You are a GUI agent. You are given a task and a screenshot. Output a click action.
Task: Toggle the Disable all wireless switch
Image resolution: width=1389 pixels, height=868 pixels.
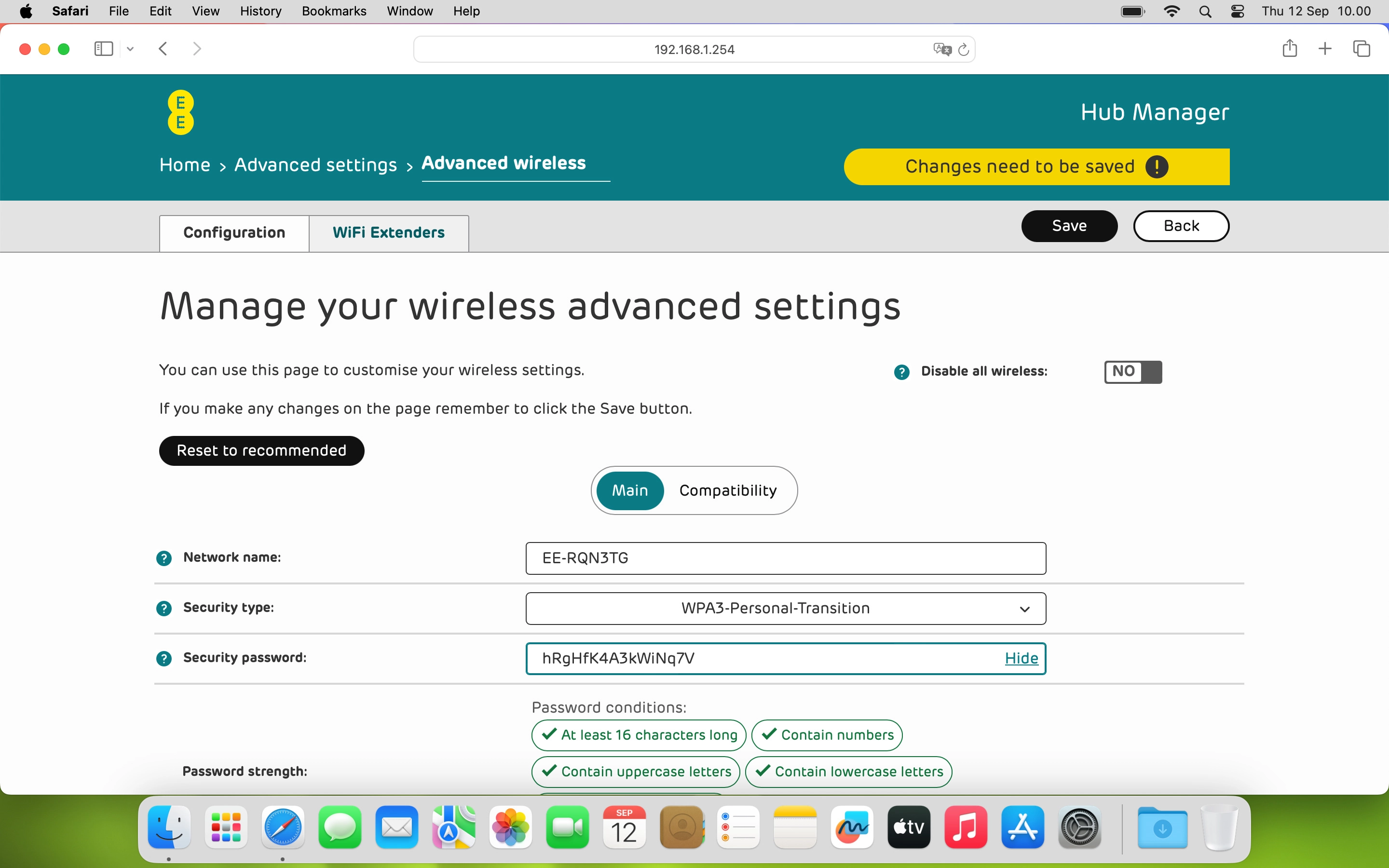[1132, 372]
